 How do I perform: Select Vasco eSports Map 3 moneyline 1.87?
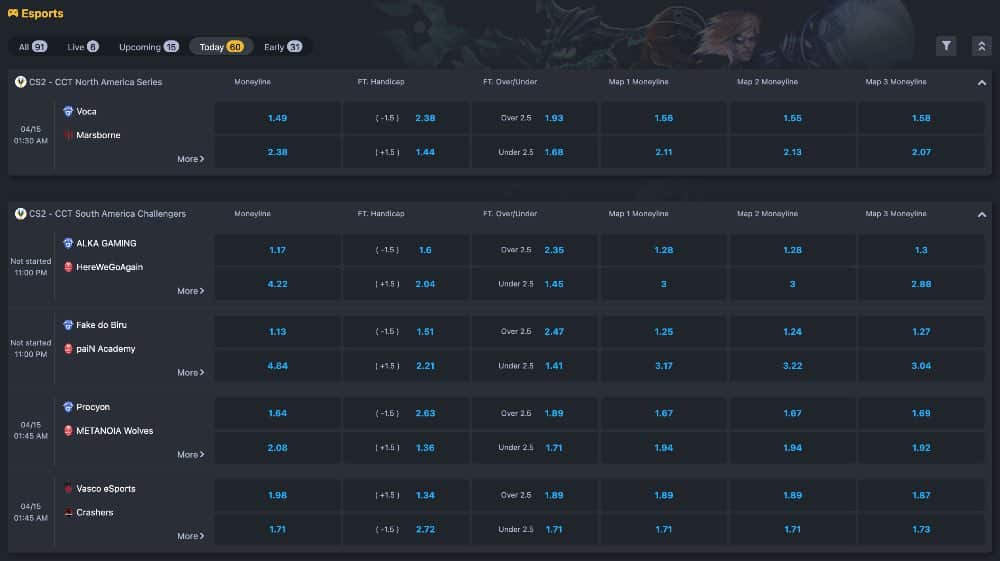[x=921, y=495]
